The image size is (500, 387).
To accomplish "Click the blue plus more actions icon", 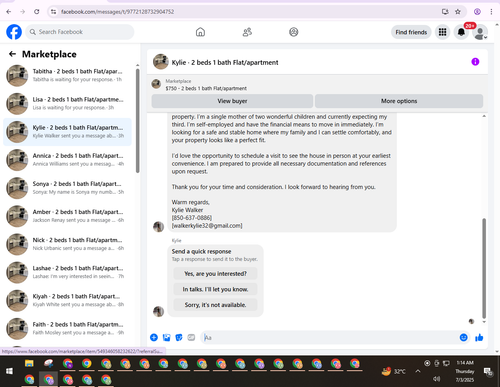I will pyautogui.click(x=154, y=337).
